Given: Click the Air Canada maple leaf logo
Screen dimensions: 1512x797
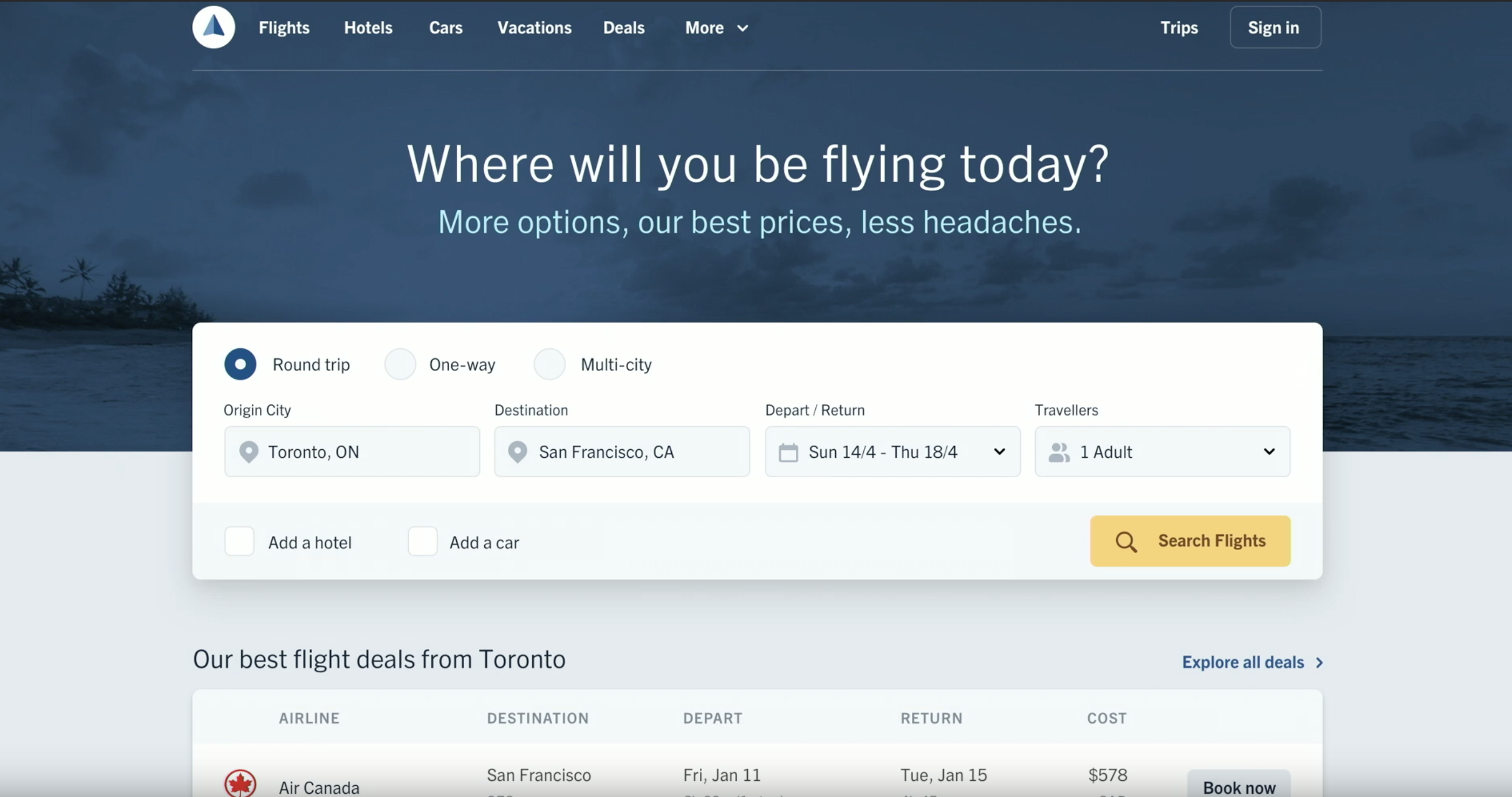Looking at the screenshot, I should (240, 784).
